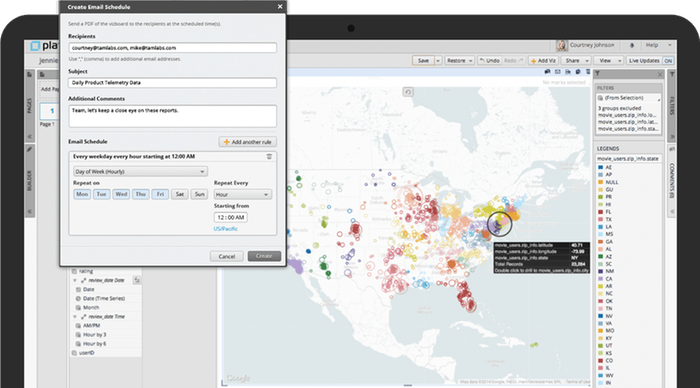
Task: Click the Subject input field
Action: click(172, 83)
